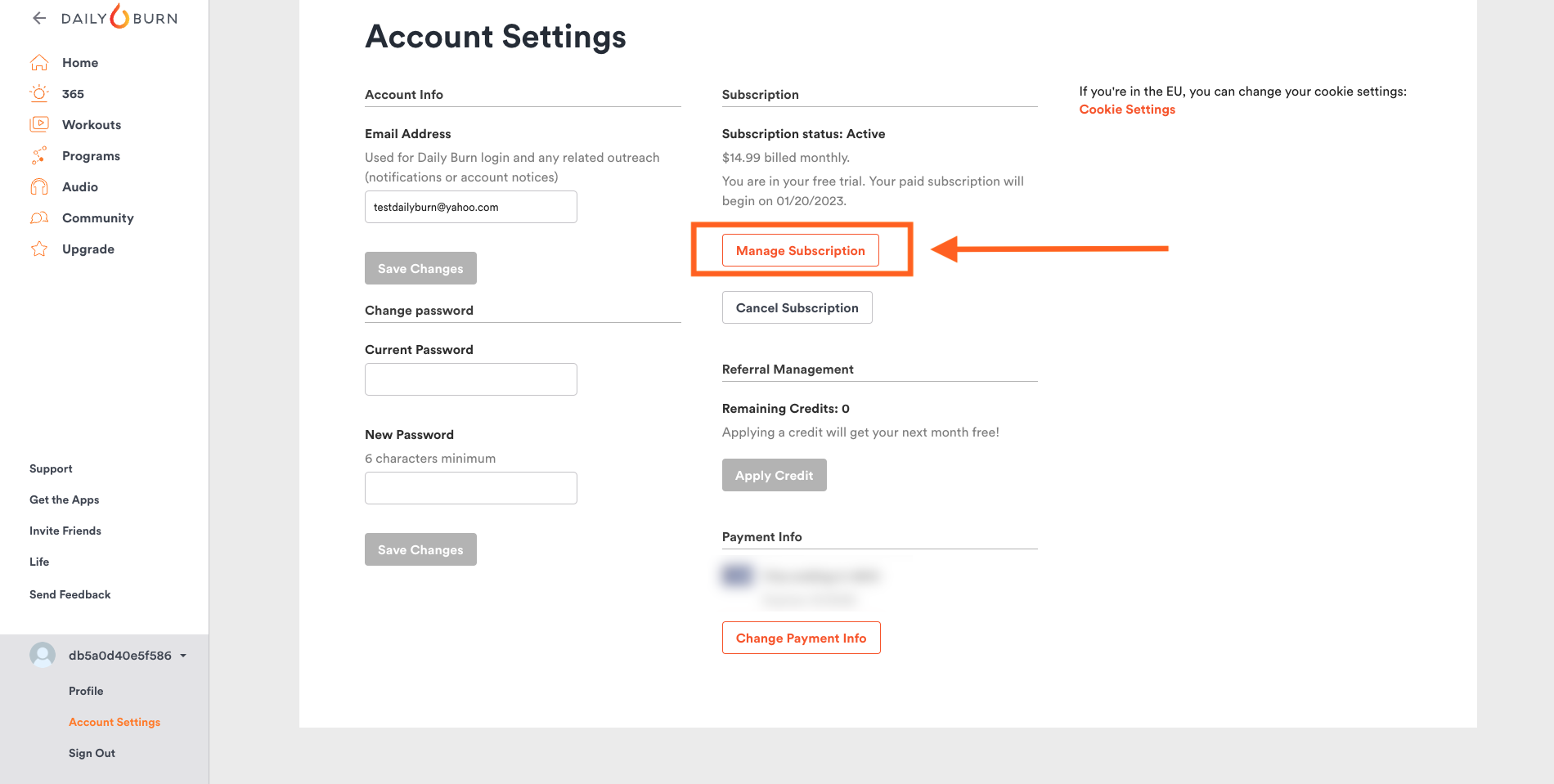This screenshot has width=1554, height=784.
Task: Click Send Feedback
Action: [x=70, y=594]
